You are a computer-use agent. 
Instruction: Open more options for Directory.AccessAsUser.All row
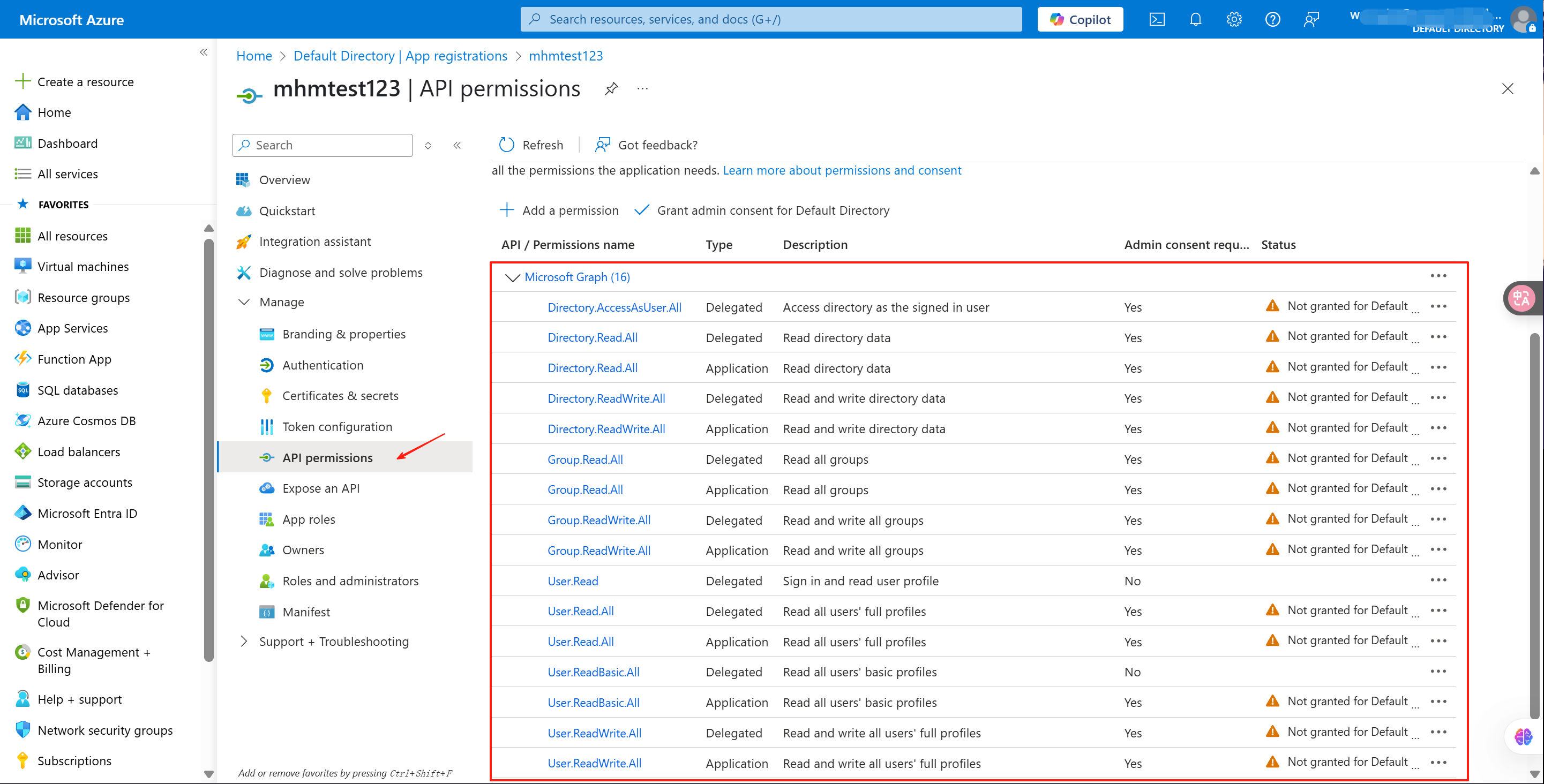tap(1438, 306)
